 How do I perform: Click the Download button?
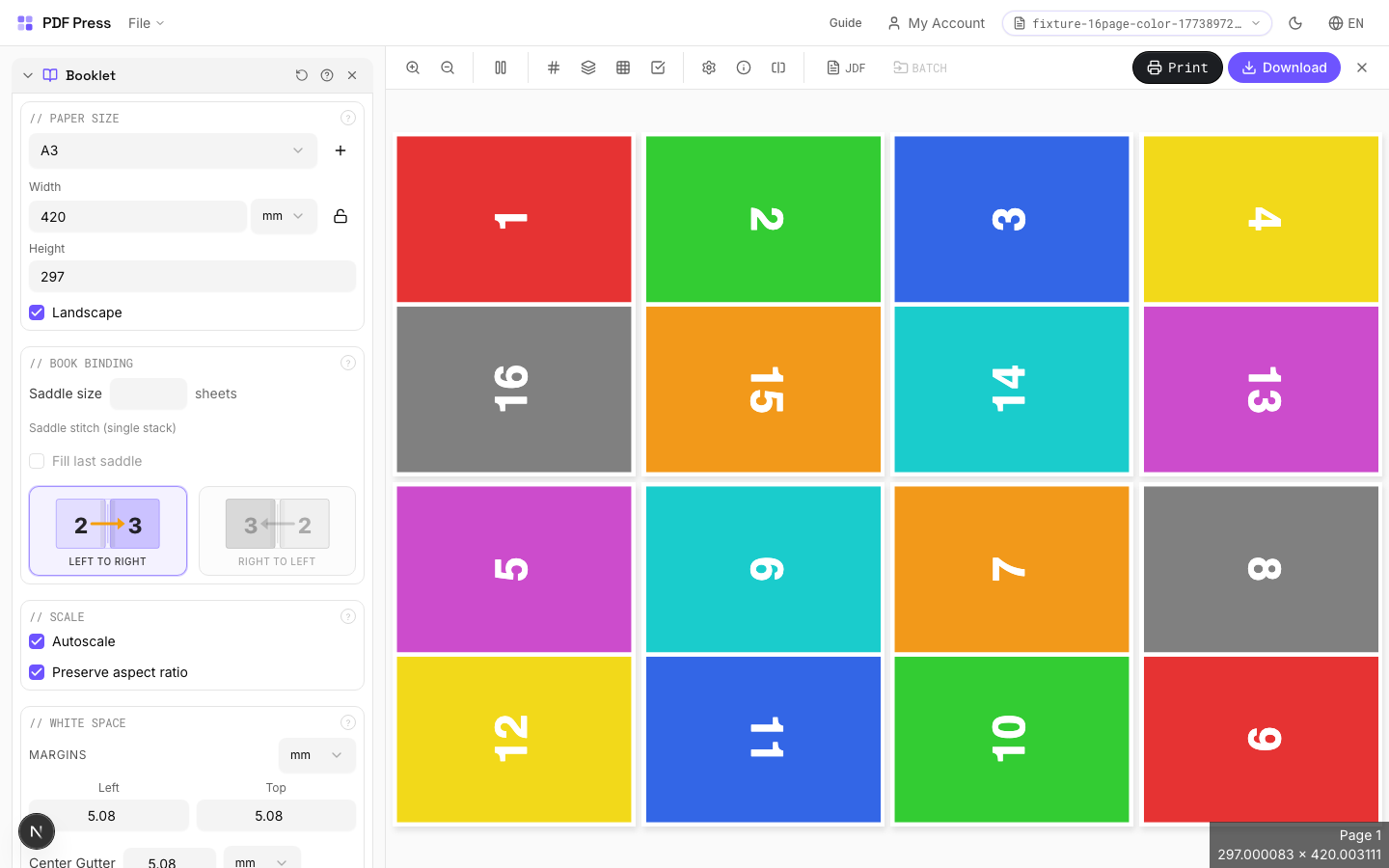coord(1284,68)
